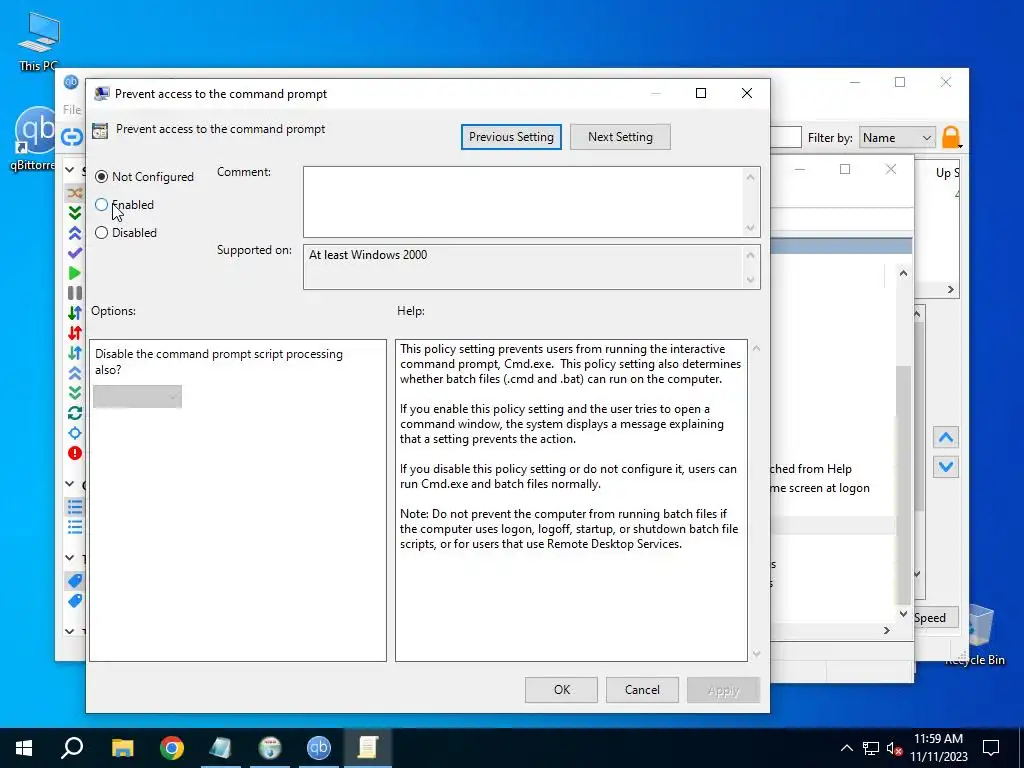Select the Checking refresh filter icon
Screen dimensions: 1024x768
tap(75, 413)
